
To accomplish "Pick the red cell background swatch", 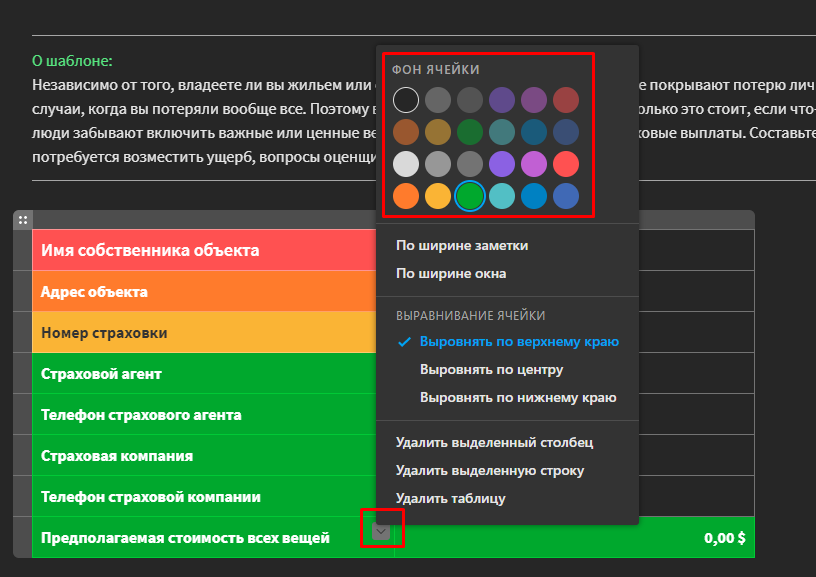I will (564, 163).
